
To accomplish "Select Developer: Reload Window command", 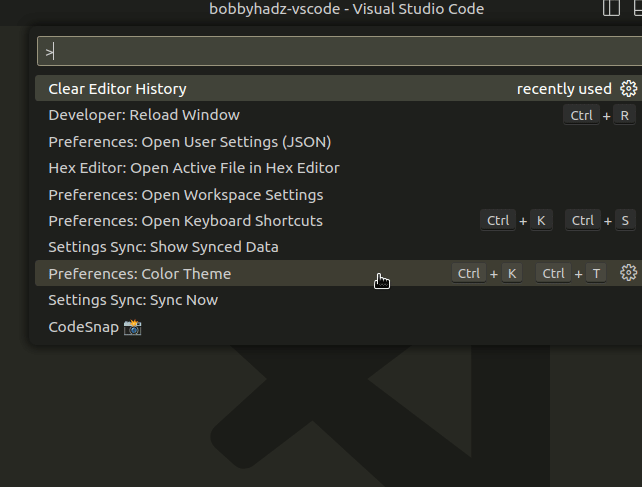I will (x=338, y=115).
